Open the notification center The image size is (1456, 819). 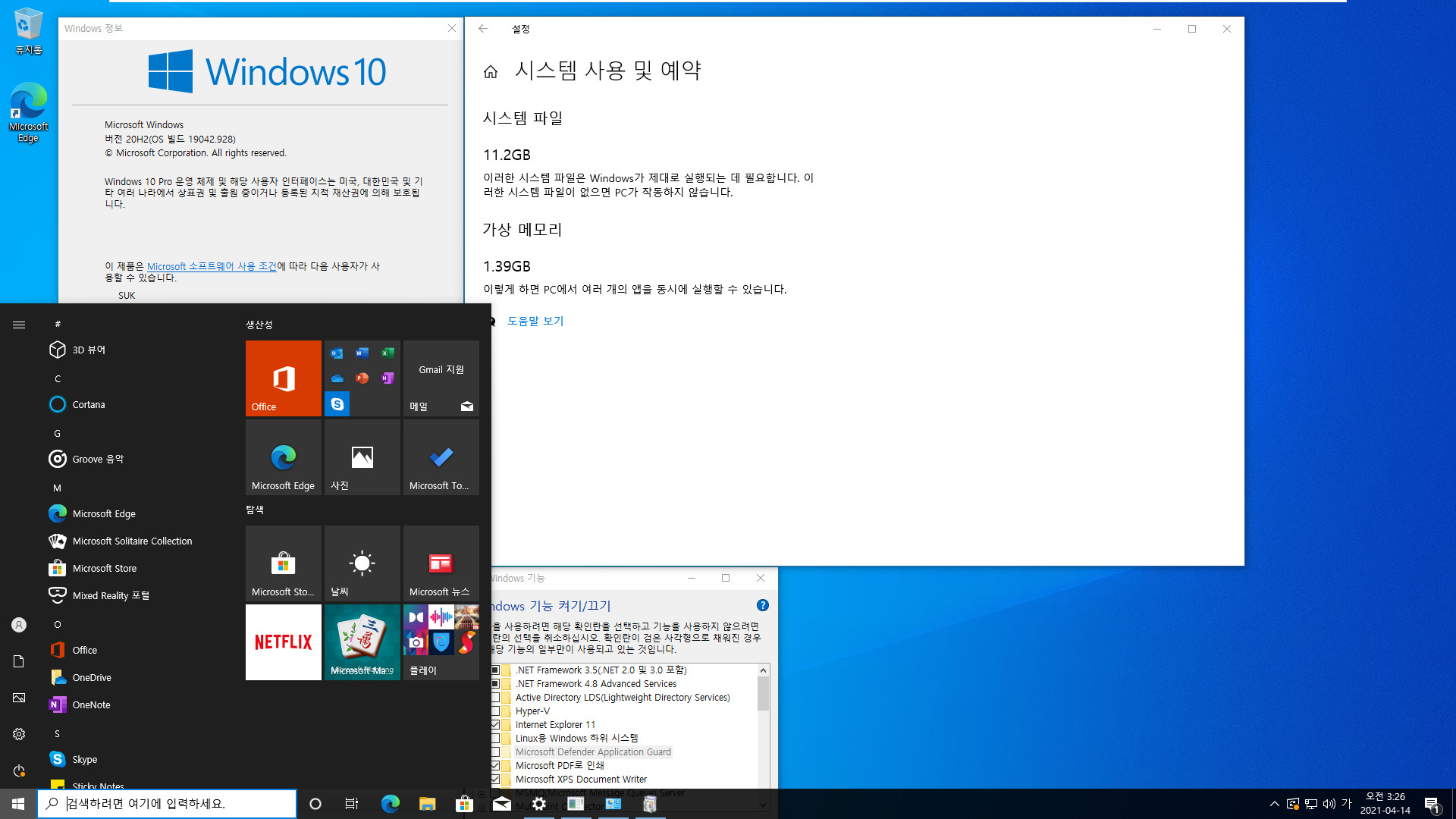1432,804
